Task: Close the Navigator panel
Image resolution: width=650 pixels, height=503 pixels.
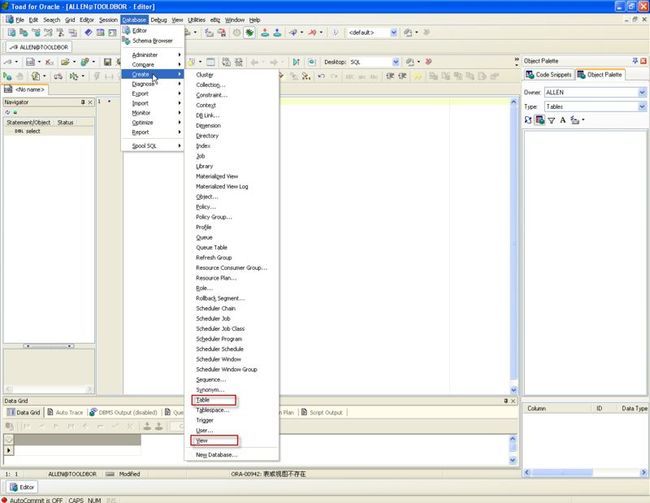Action: pyautogui.click(x=90, y=102)
